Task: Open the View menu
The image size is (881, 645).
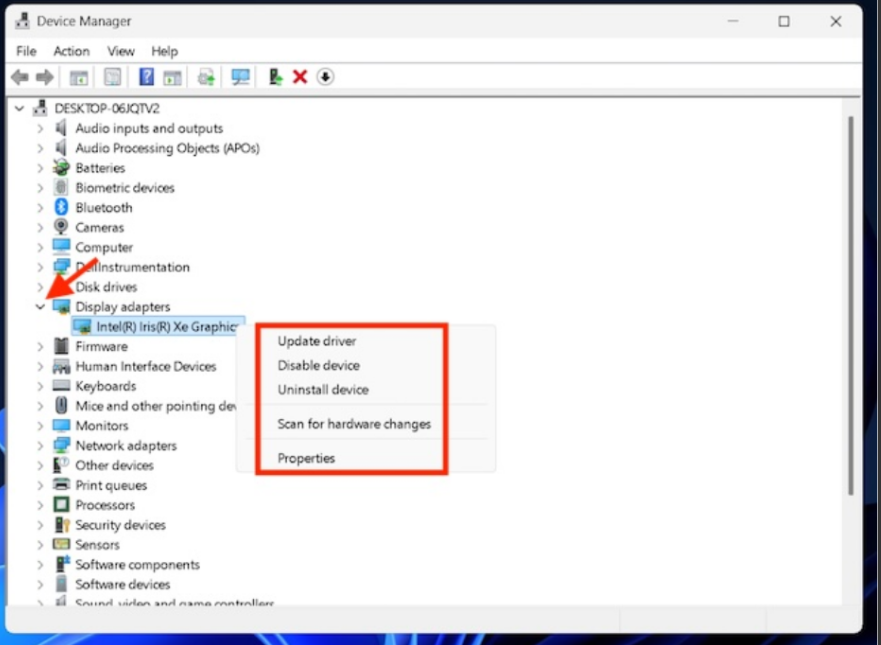Action: pos(121,51)
